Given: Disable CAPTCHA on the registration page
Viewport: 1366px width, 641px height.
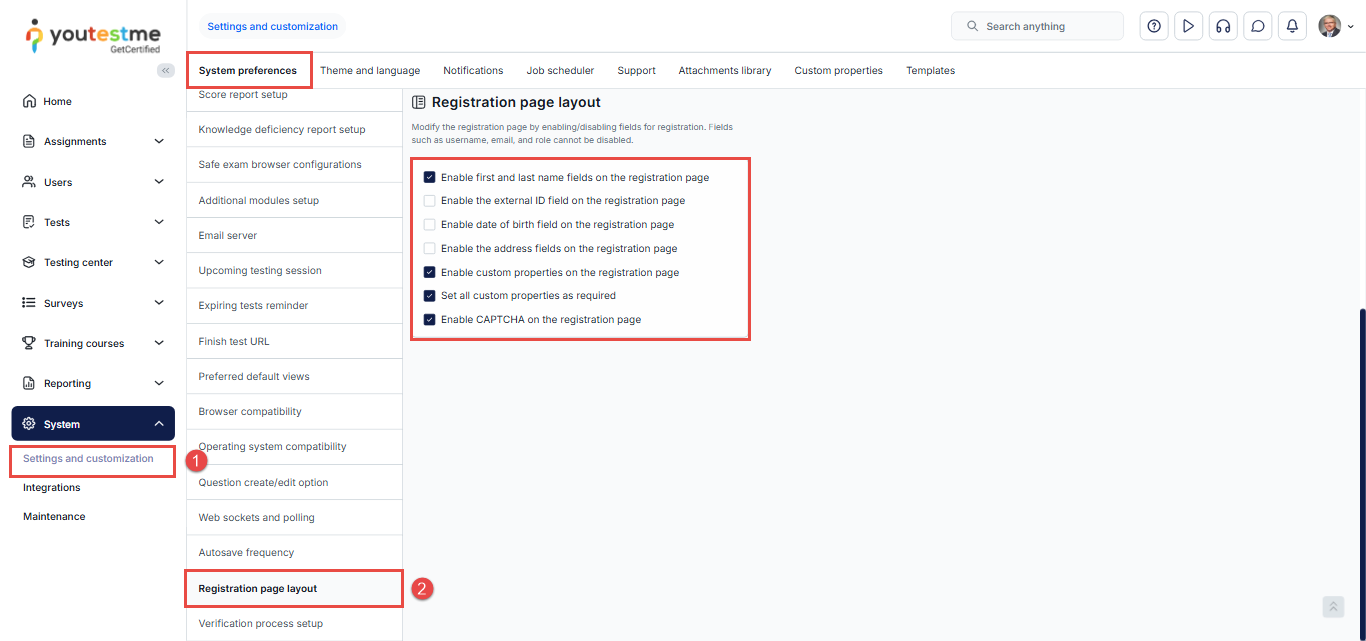Looking at the screenshot, I should 430,320.
